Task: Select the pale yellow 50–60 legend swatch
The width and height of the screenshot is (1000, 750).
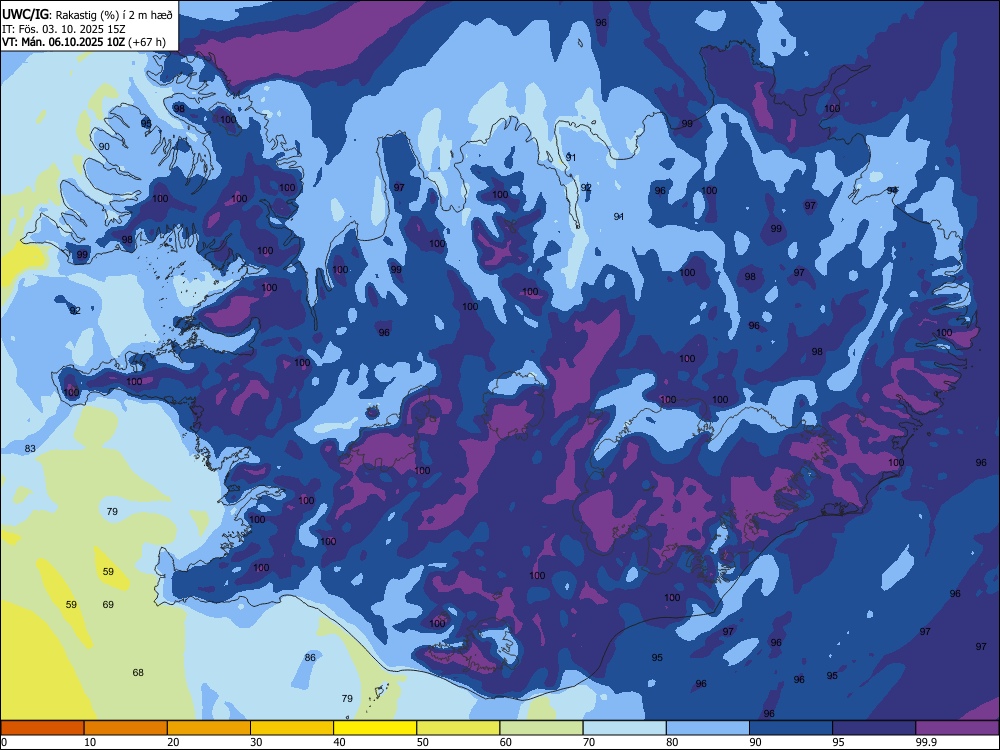Action: click(459, 728)
